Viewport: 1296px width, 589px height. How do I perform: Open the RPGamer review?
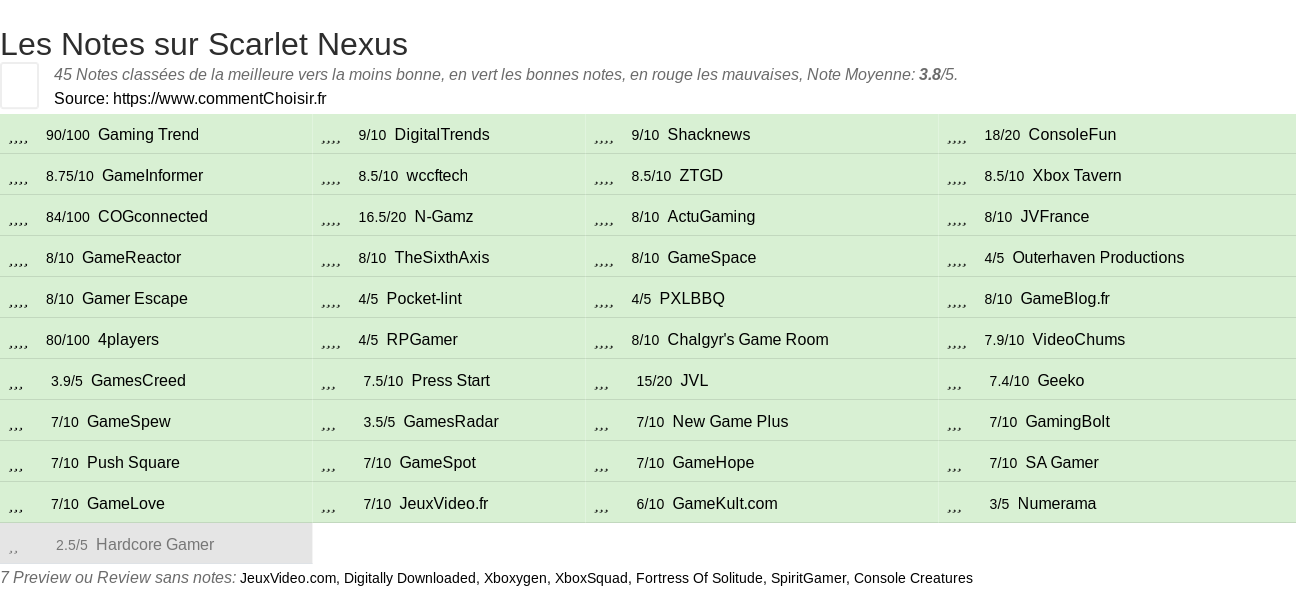422,340
